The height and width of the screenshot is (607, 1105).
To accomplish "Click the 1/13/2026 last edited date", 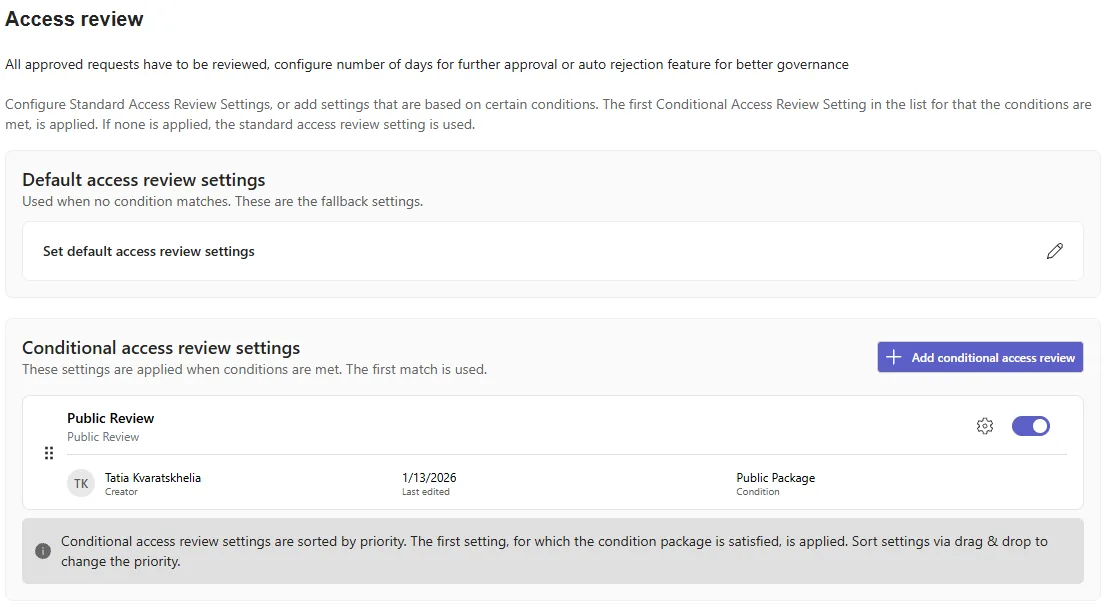I will coord(429,477).
